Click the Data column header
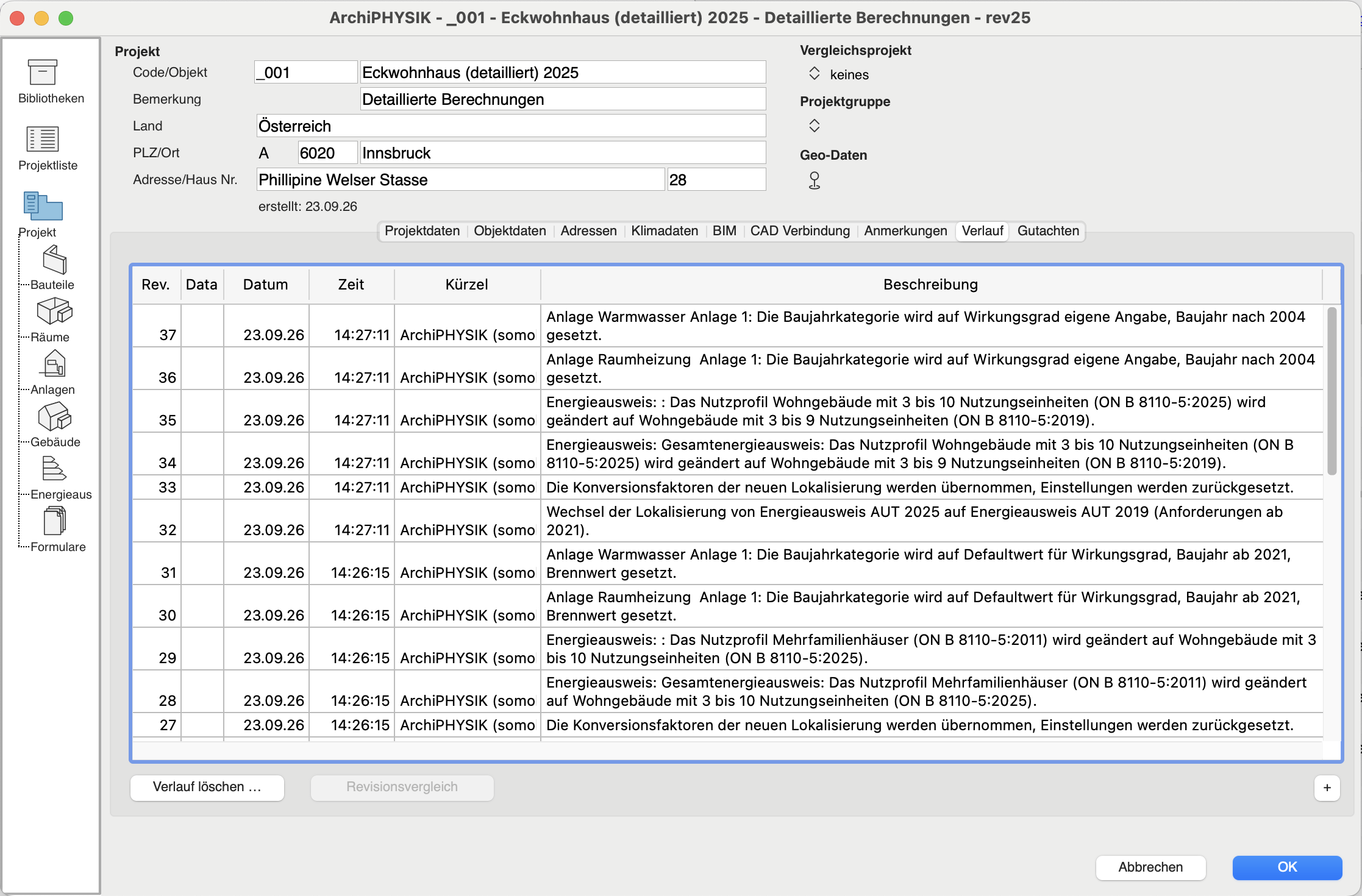Screen dimensions: 1362x896 pyautogui.click(x=202, y=285)
